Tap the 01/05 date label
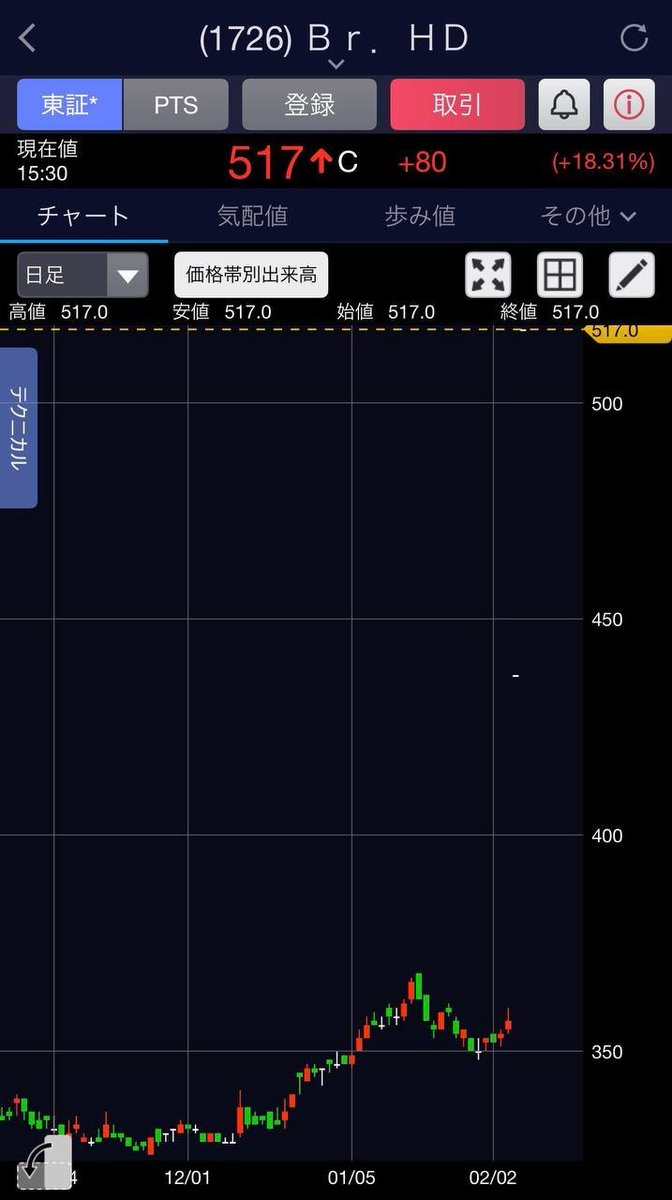 [x=351, y=1178]
